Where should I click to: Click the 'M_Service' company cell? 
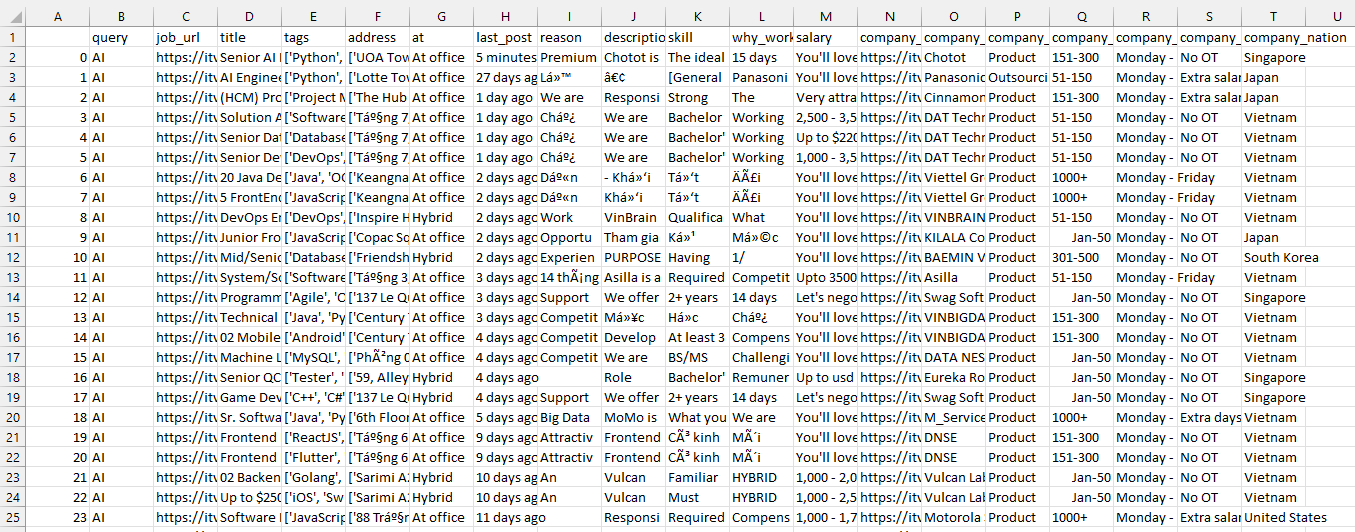click(x=953, y=417)
